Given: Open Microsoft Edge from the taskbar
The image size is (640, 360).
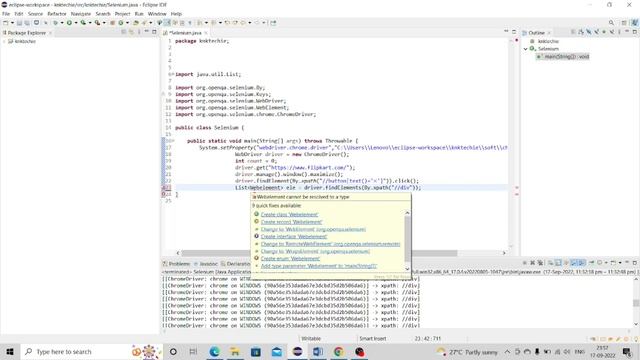Looking at the screenshot, I should click(214, 351).
